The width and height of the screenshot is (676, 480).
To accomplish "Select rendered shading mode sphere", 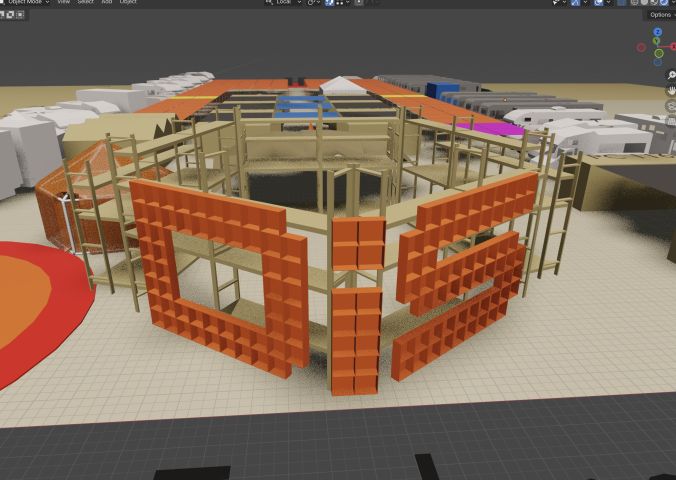I will (664, 3).
